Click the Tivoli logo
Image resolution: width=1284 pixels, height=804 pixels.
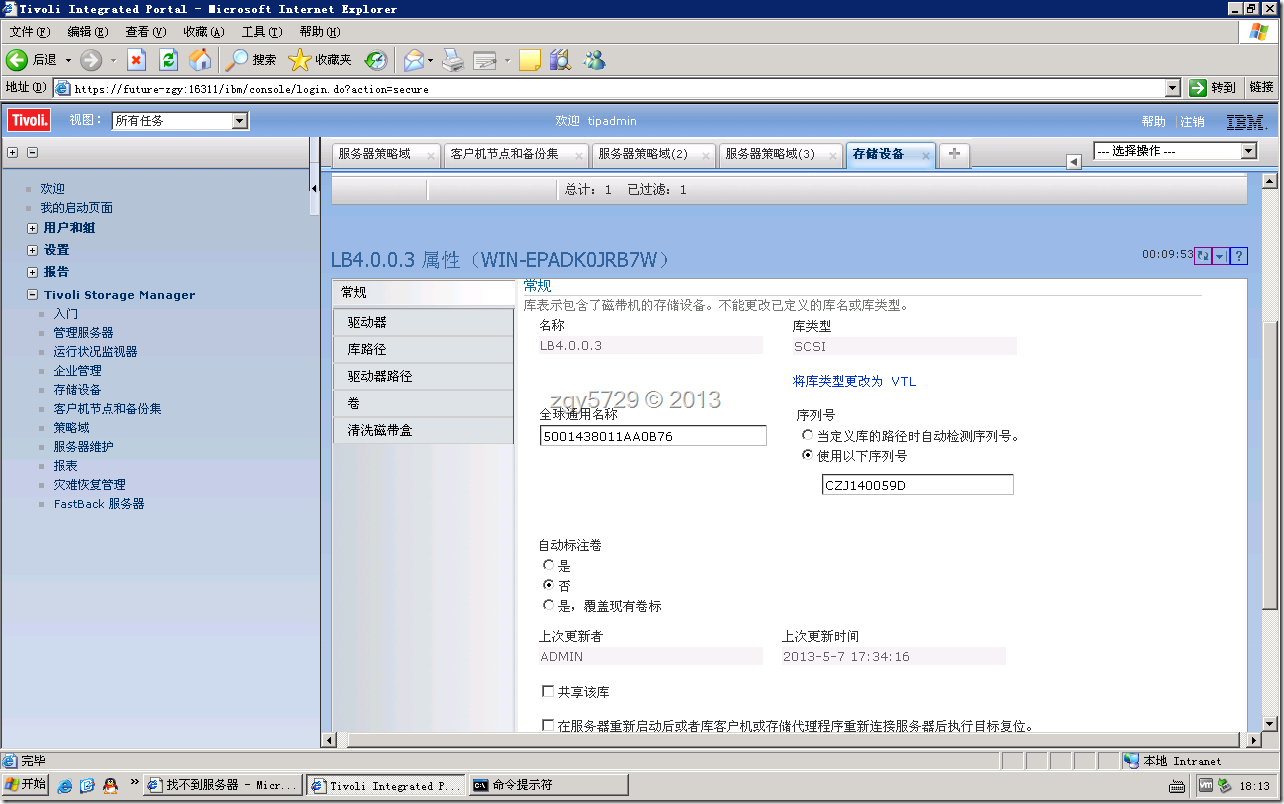30,121
